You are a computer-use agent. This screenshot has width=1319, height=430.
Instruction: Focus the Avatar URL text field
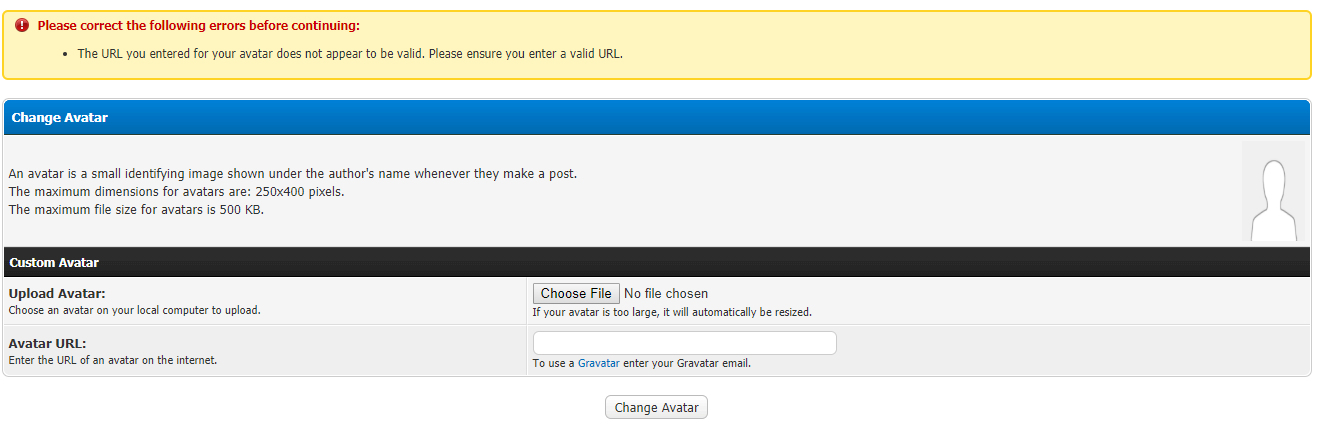point(684,343)
